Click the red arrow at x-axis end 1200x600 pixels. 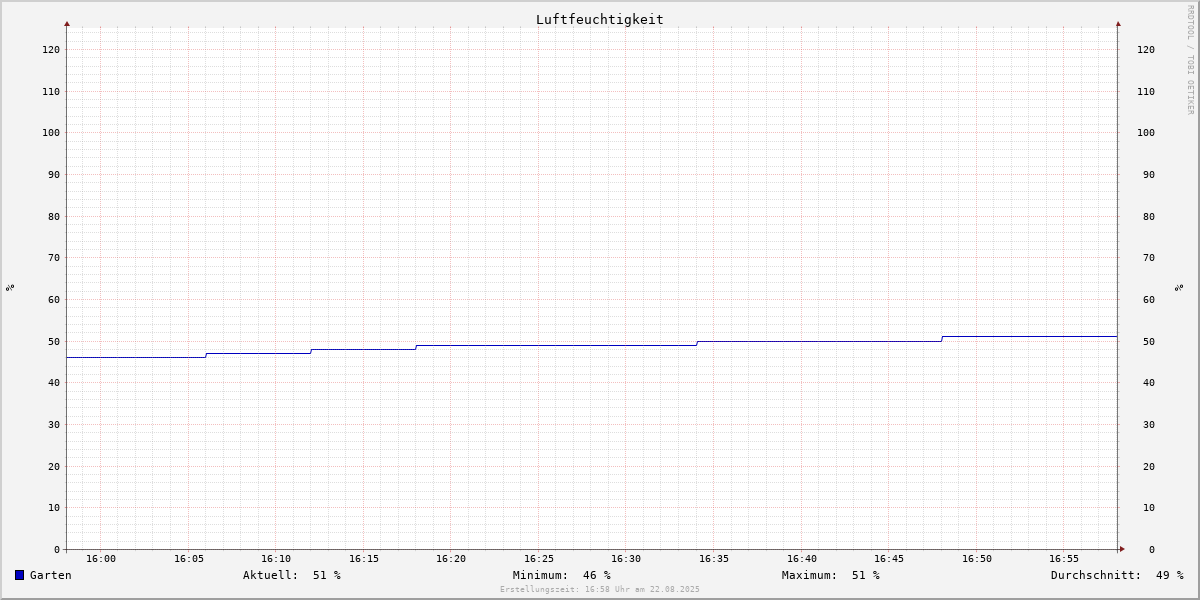point(1122,549)
